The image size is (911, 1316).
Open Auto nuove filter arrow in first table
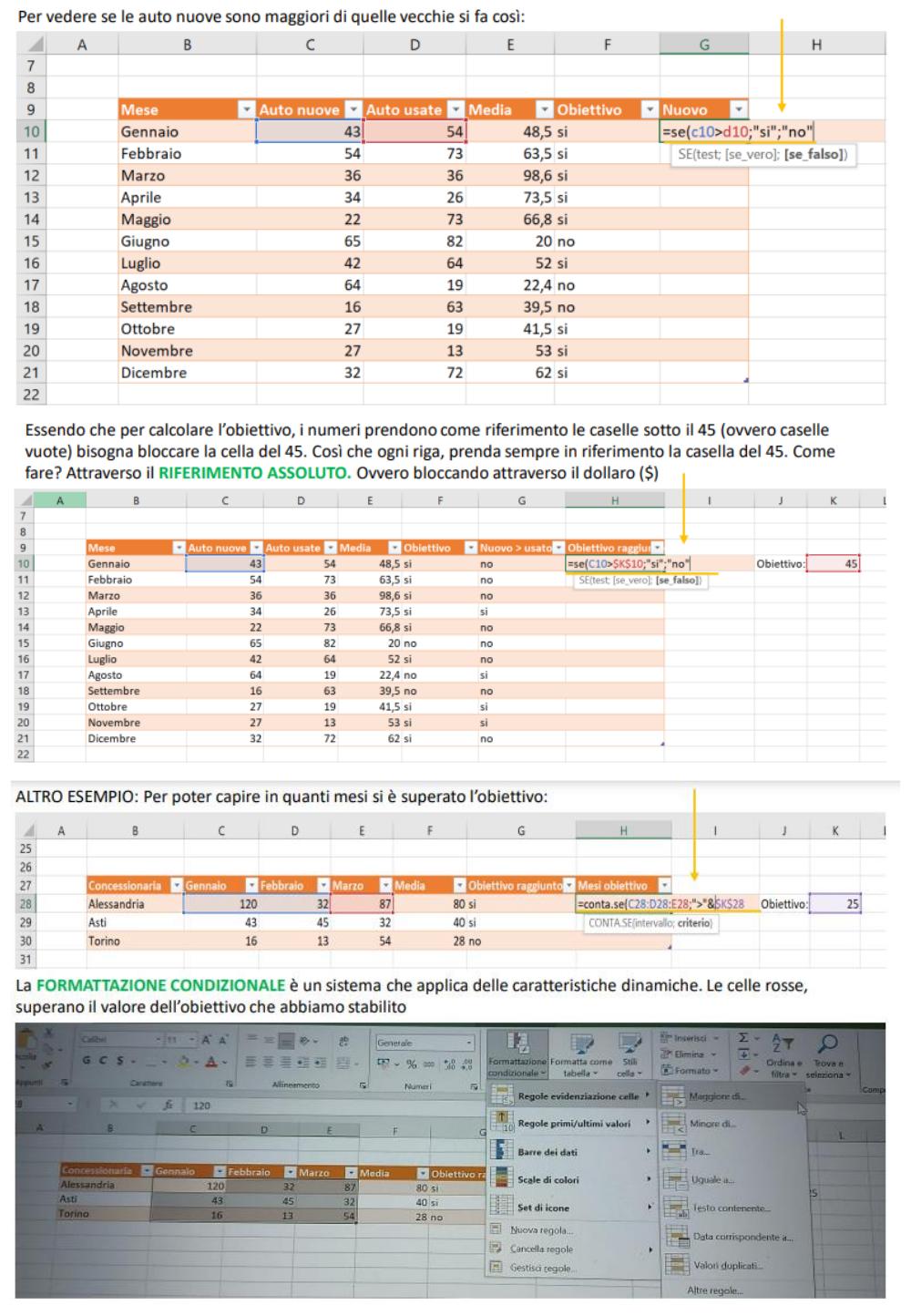[353, 110]
